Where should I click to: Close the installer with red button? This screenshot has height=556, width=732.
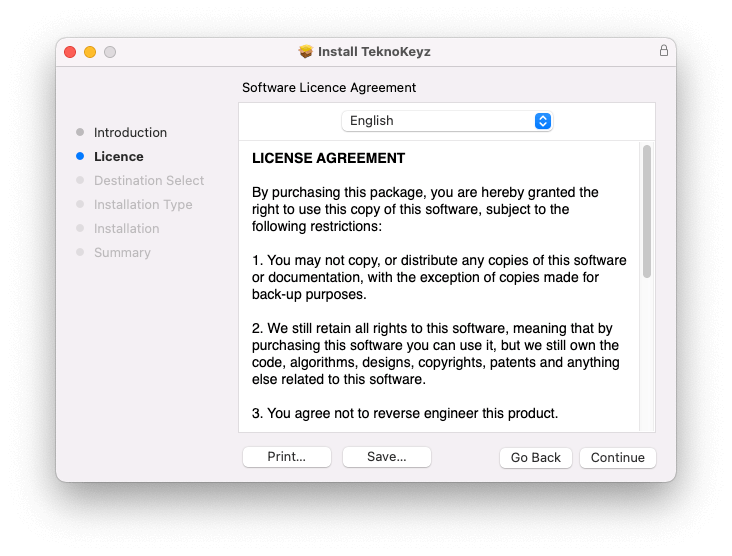click(x=70, y=52)
